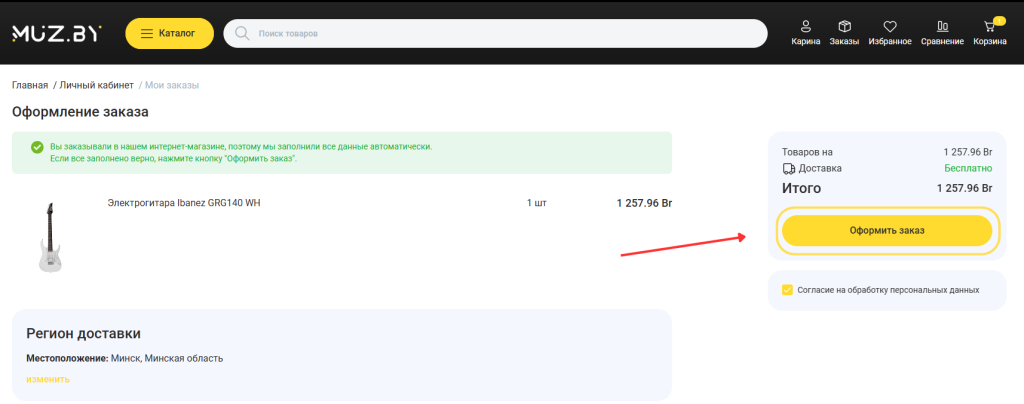This screenshot has width=1024, height=404.
Task: Click the delivery truck icon
Action: [788, 168]
